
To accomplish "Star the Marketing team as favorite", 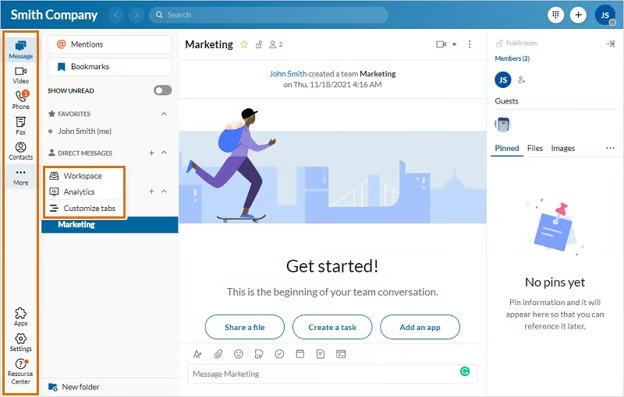I will [244, 45].
